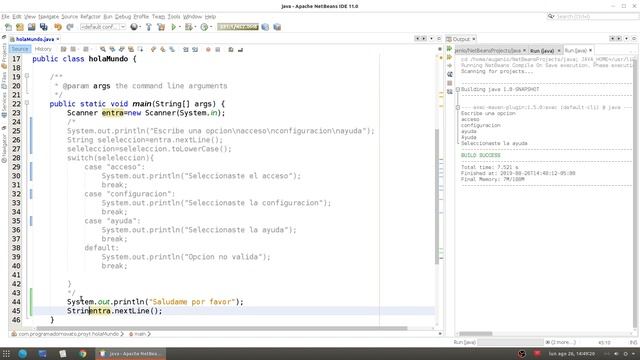Open the Navigate menu

pos(49,17)
